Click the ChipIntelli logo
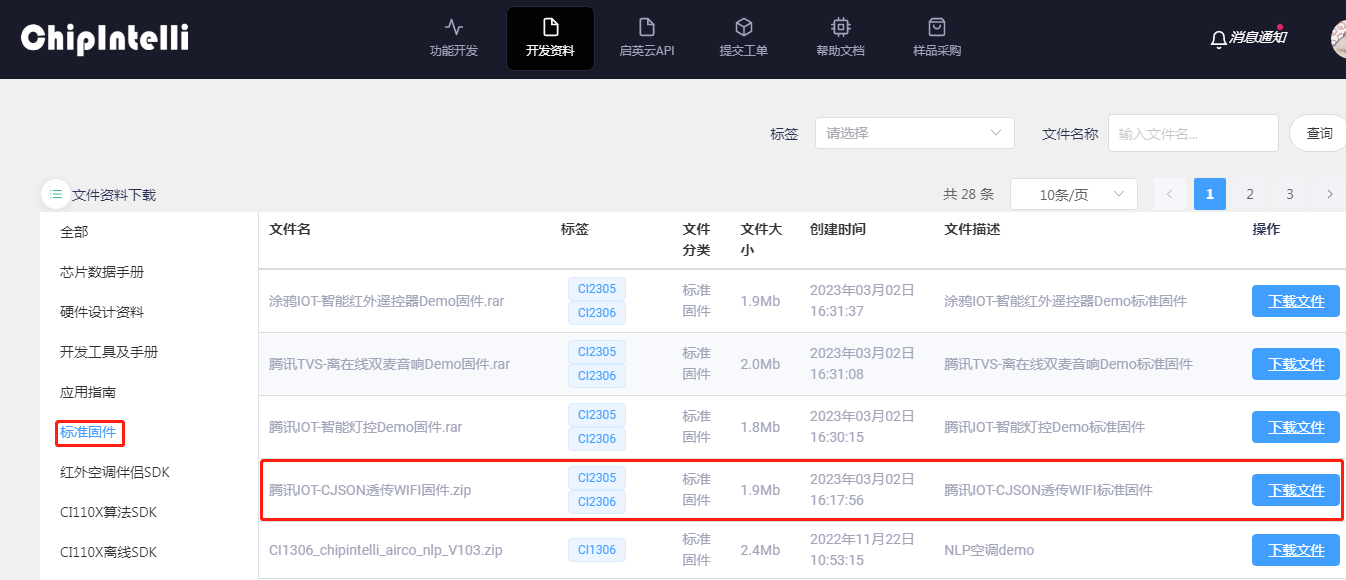 pyautogui.click(x=105, y=38)
